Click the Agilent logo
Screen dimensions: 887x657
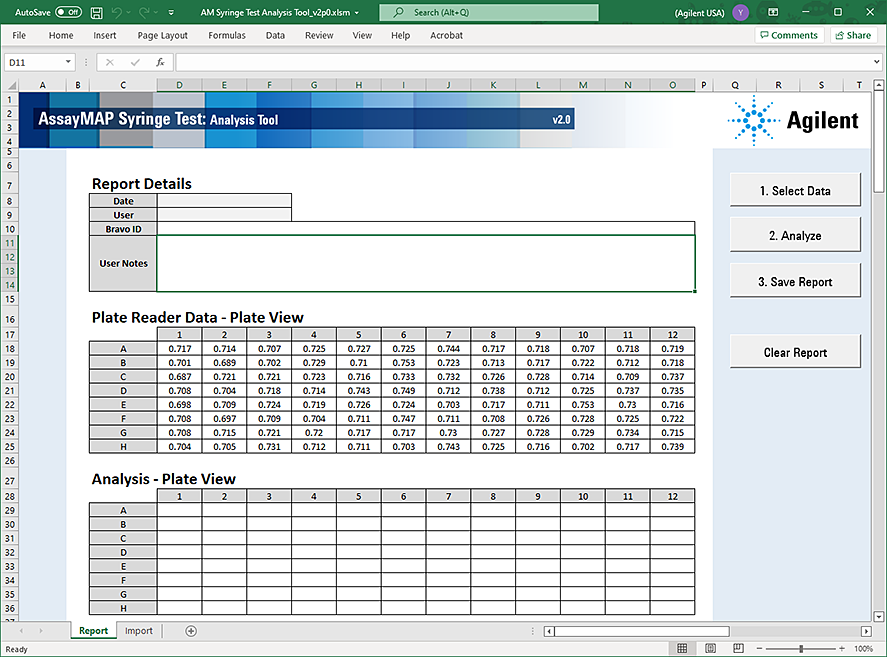(793, 120)
